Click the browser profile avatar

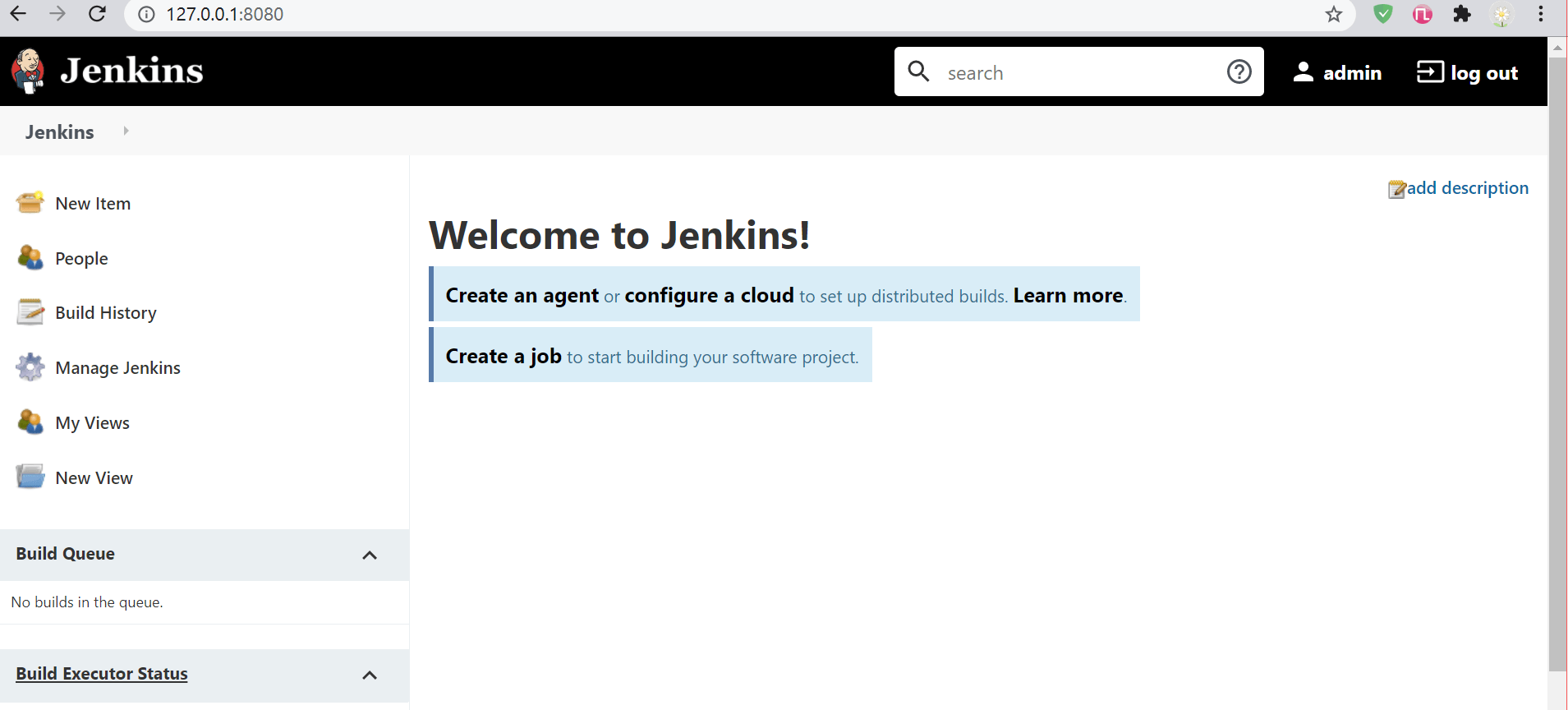(1501, 15)
